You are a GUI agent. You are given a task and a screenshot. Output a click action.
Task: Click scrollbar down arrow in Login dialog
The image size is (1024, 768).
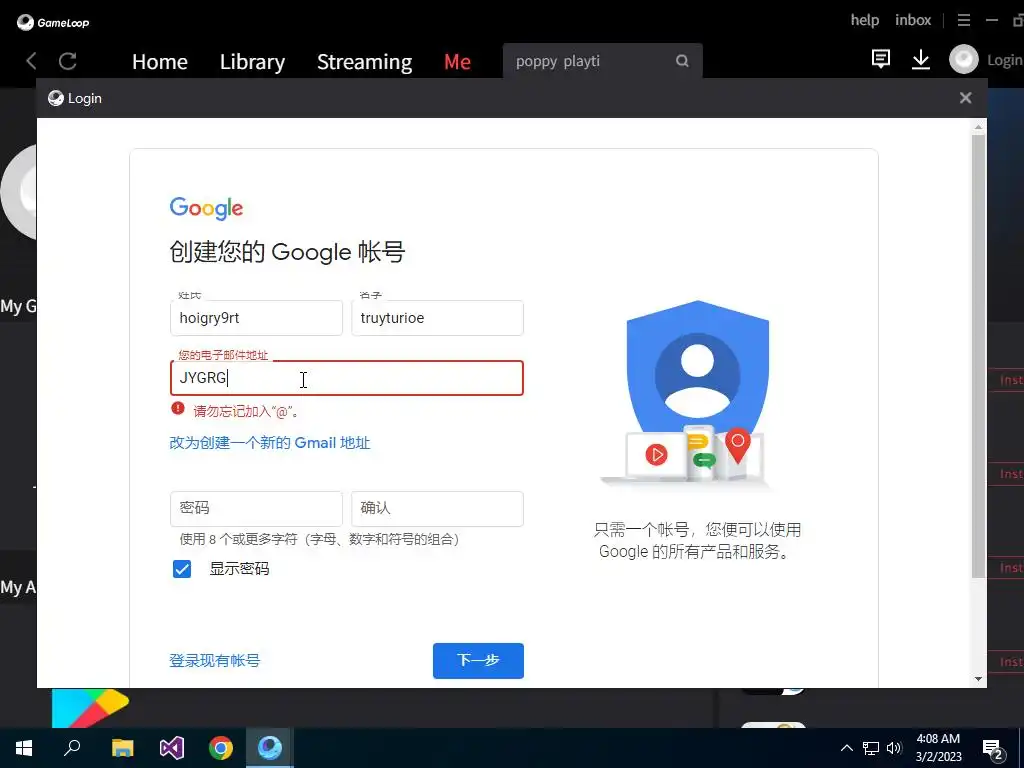(x=978, y=679)
